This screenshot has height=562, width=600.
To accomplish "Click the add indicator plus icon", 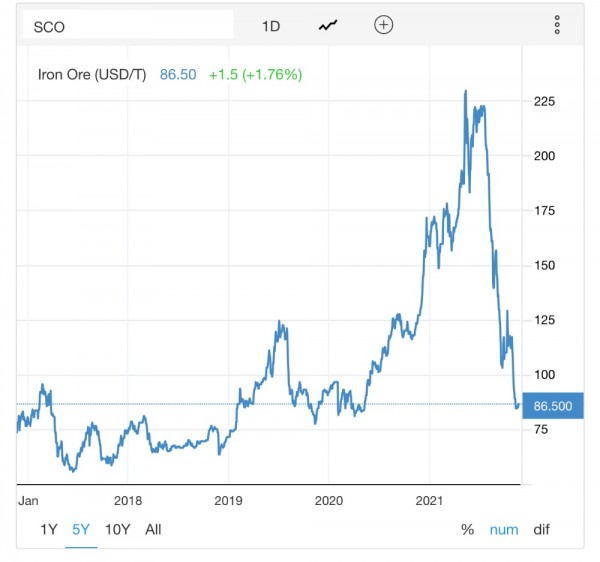I will (x=383, y=25).
